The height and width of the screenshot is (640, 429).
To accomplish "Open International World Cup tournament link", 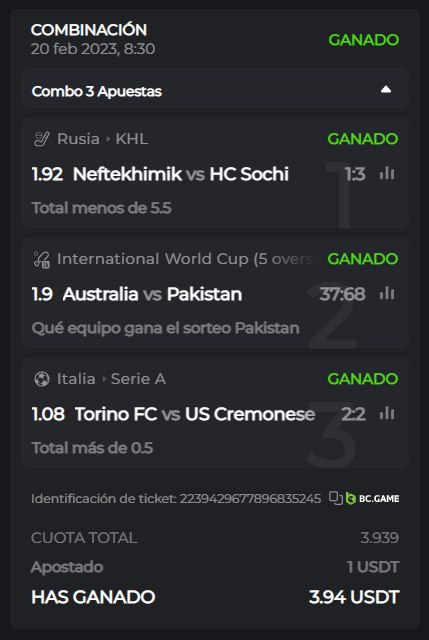I will click(x=186, y=259).
